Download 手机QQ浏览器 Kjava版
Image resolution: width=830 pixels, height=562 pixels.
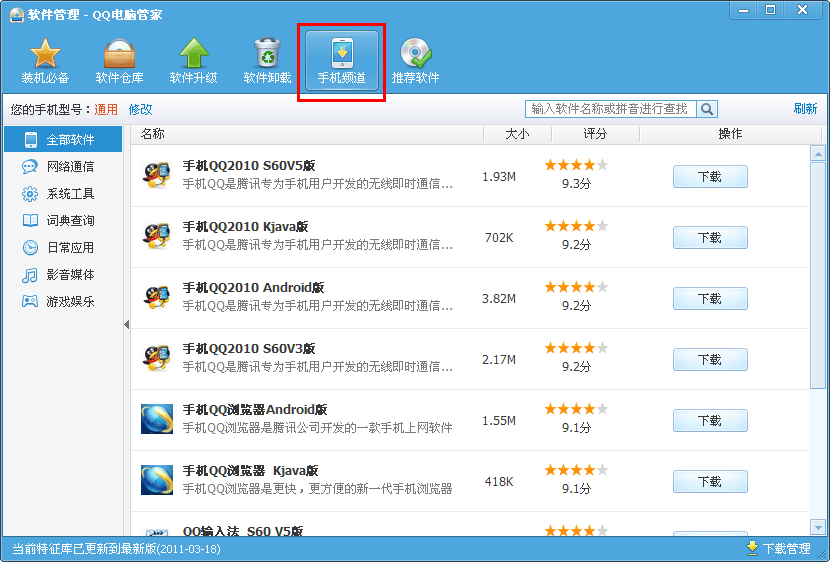(709, 482)
